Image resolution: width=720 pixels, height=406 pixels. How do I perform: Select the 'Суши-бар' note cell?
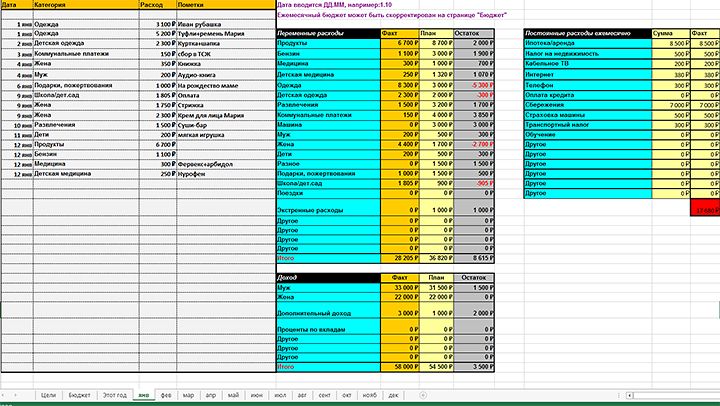tap(226, 125)
